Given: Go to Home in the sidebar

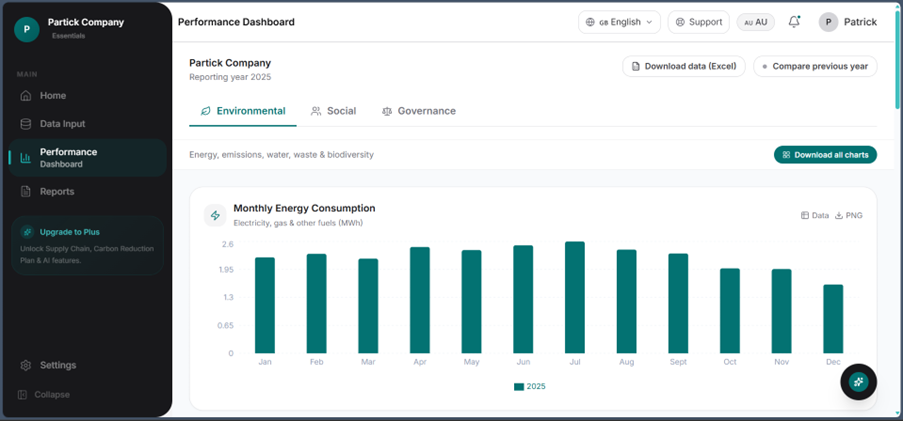Looking at the screenshot, I should coord(88,96).
